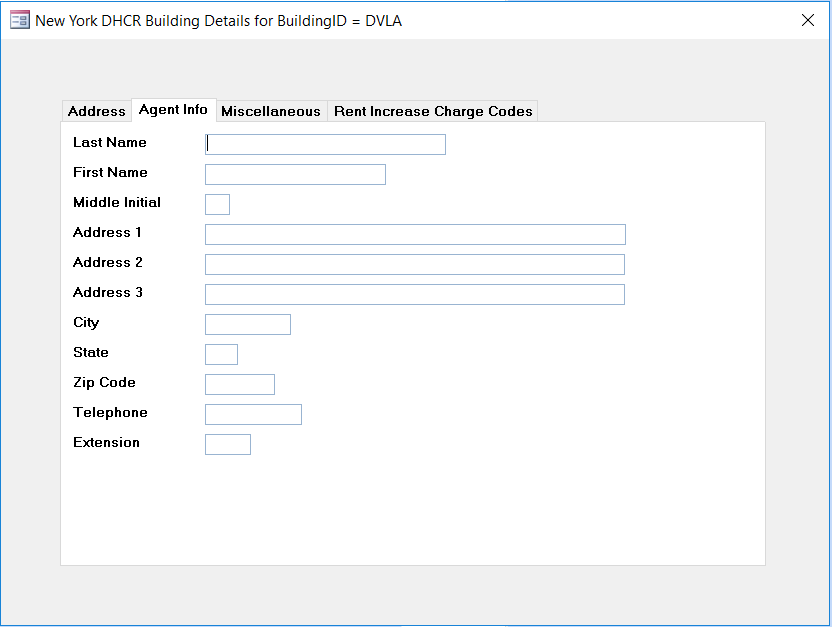This screenshot has height=627, width=832.
Task: Select the Extension input box
Action: [228, 444]
